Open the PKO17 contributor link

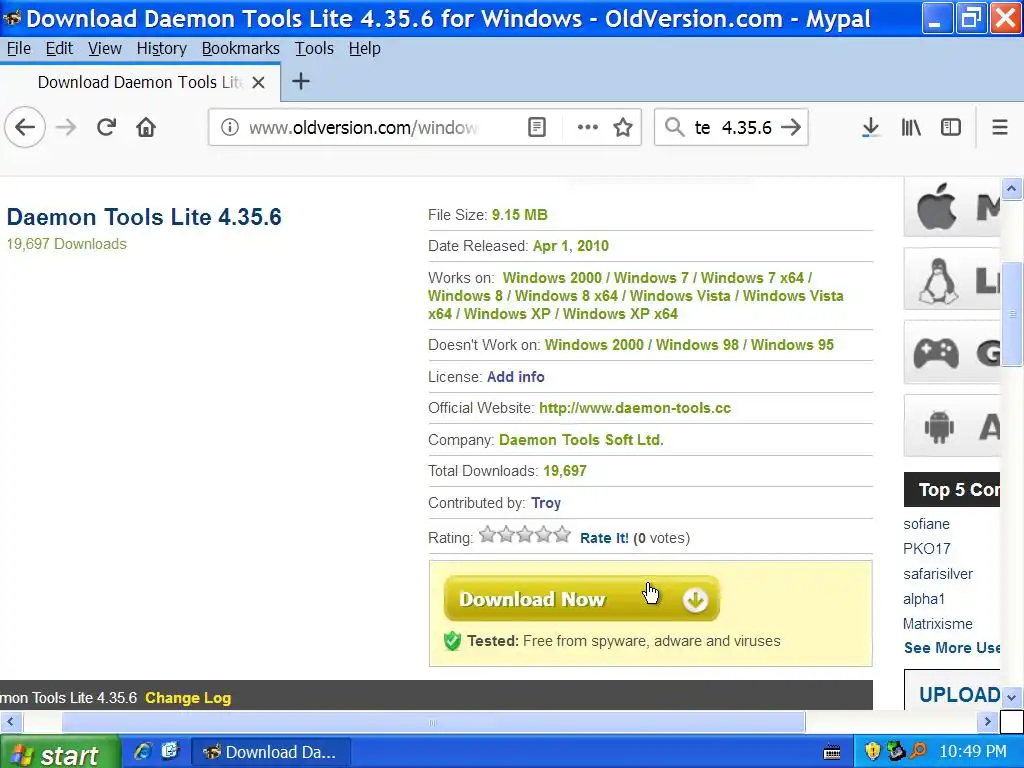tap(927, 549)
